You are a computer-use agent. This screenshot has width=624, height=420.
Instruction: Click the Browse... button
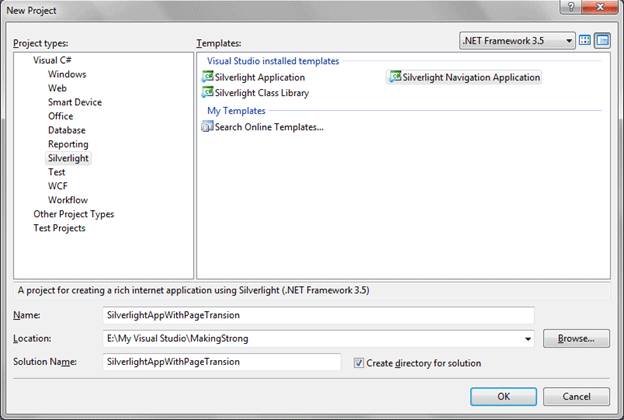point(576,338)
